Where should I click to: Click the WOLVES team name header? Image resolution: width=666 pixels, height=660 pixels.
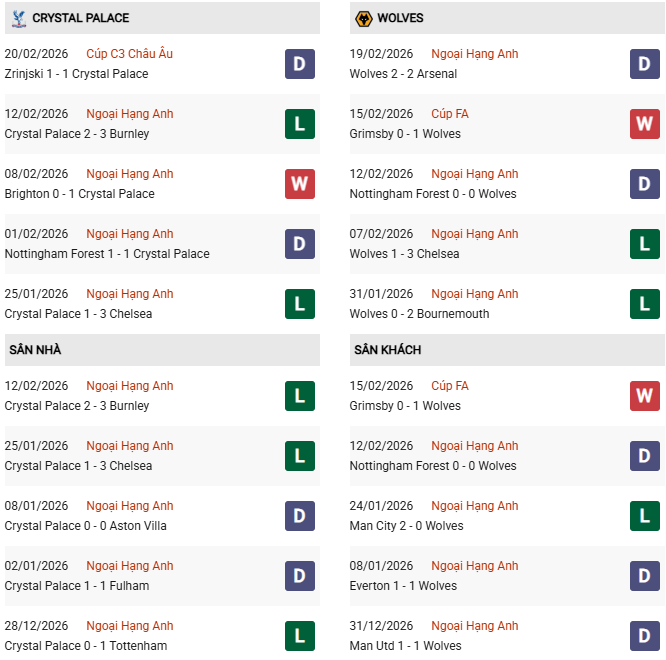[x=400, y=18]
